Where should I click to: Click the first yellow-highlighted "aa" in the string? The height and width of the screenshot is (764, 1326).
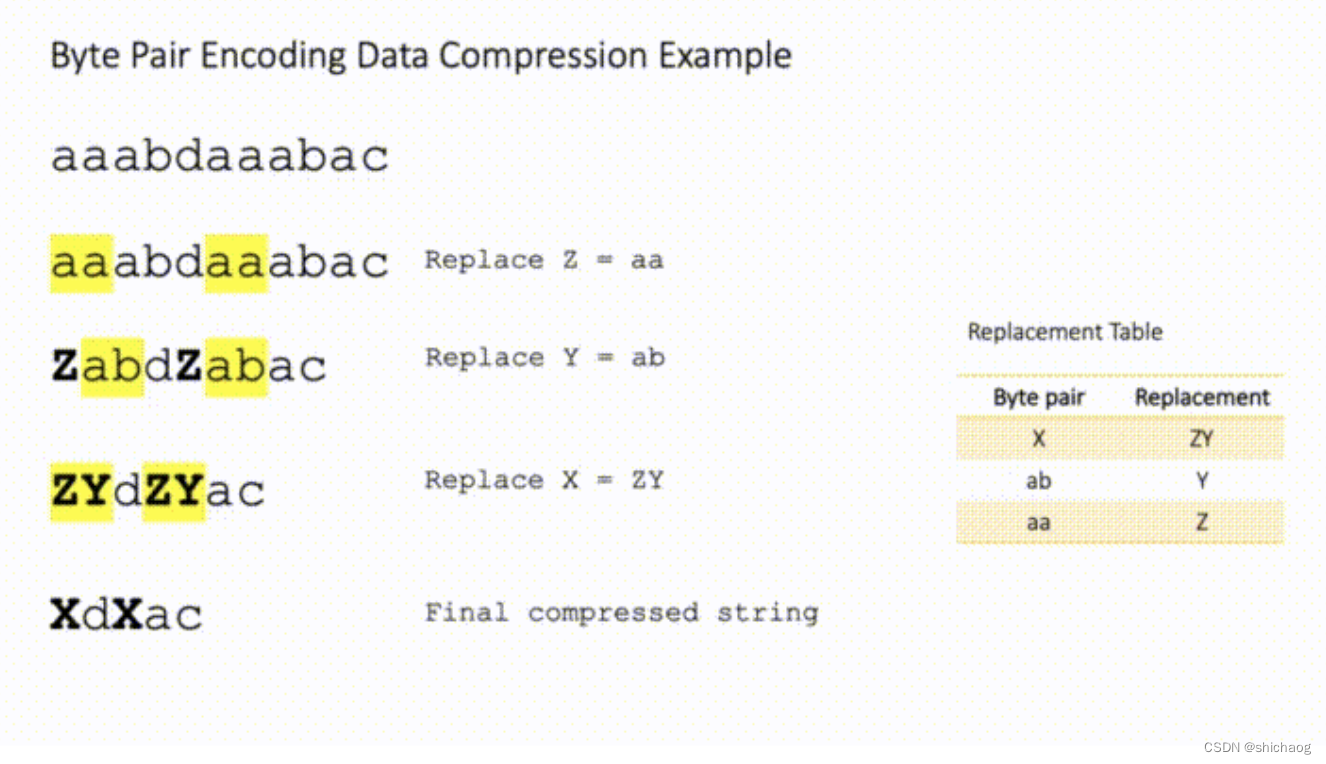82,263
